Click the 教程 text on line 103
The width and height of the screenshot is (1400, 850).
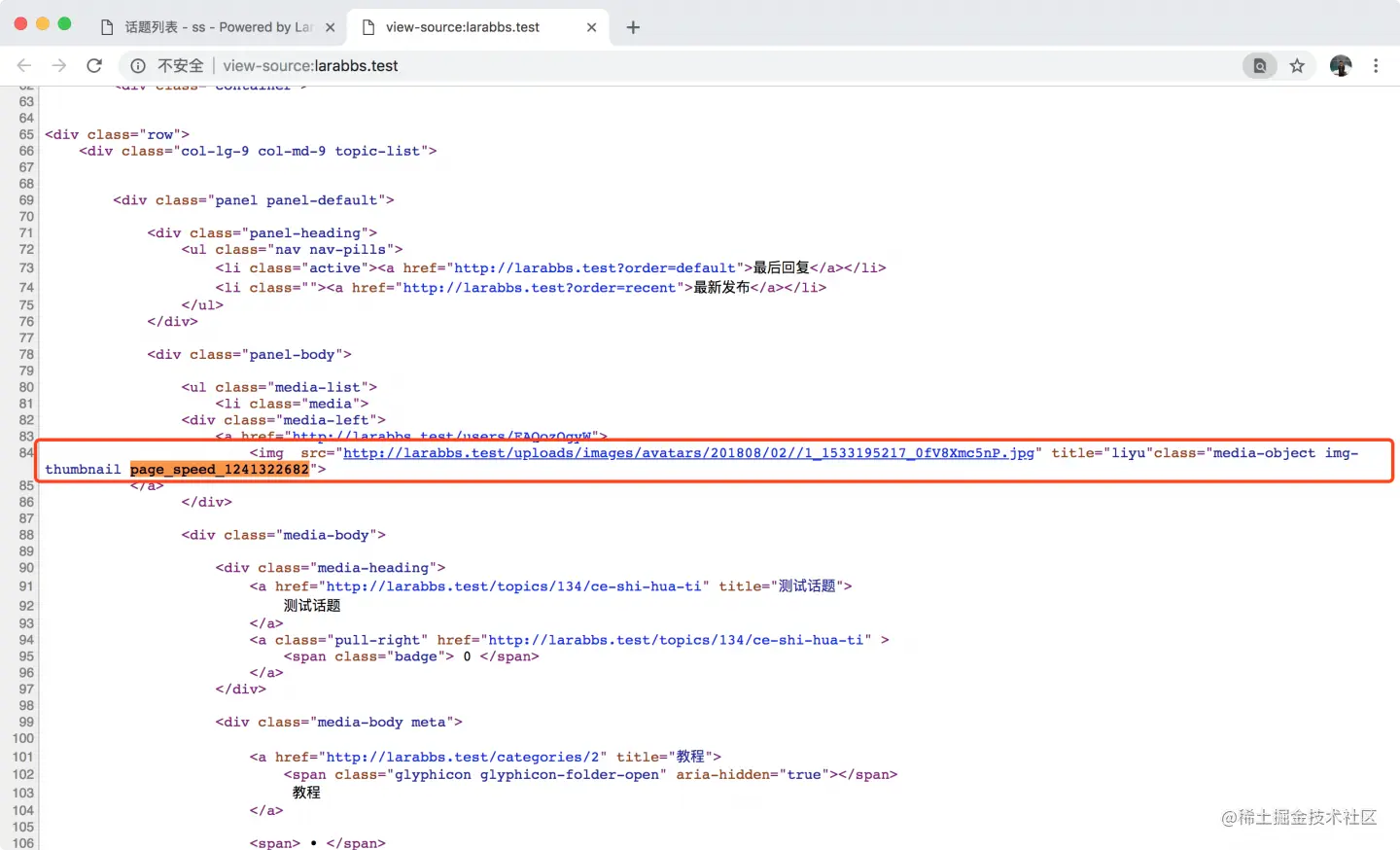click(306, 793)
